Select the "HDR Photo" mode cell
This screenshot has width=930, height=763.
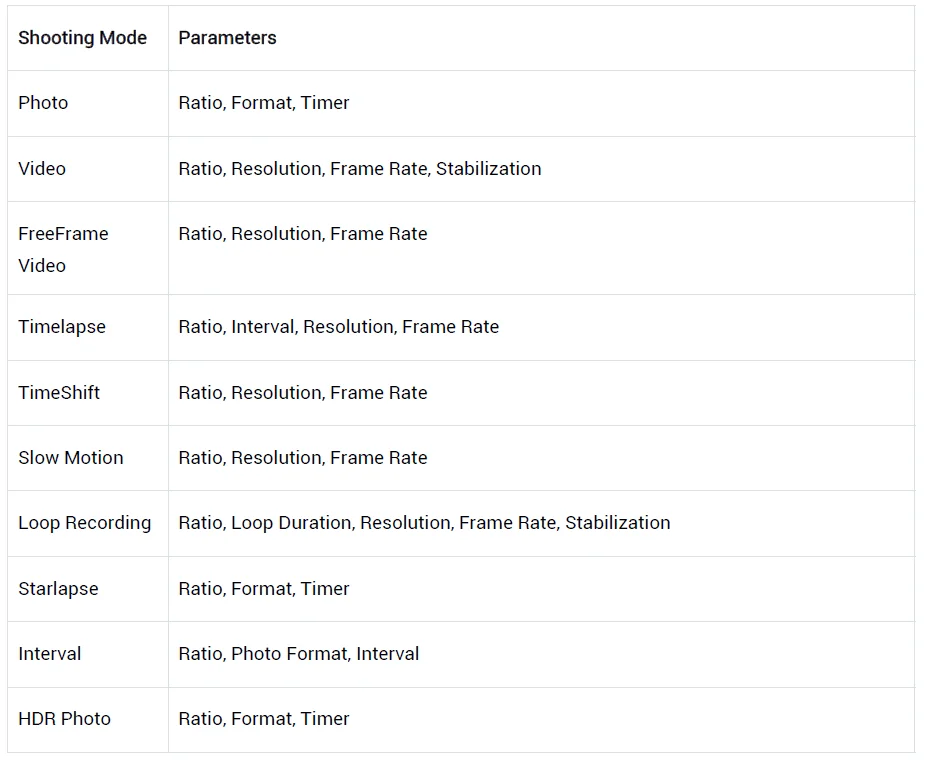64,718
